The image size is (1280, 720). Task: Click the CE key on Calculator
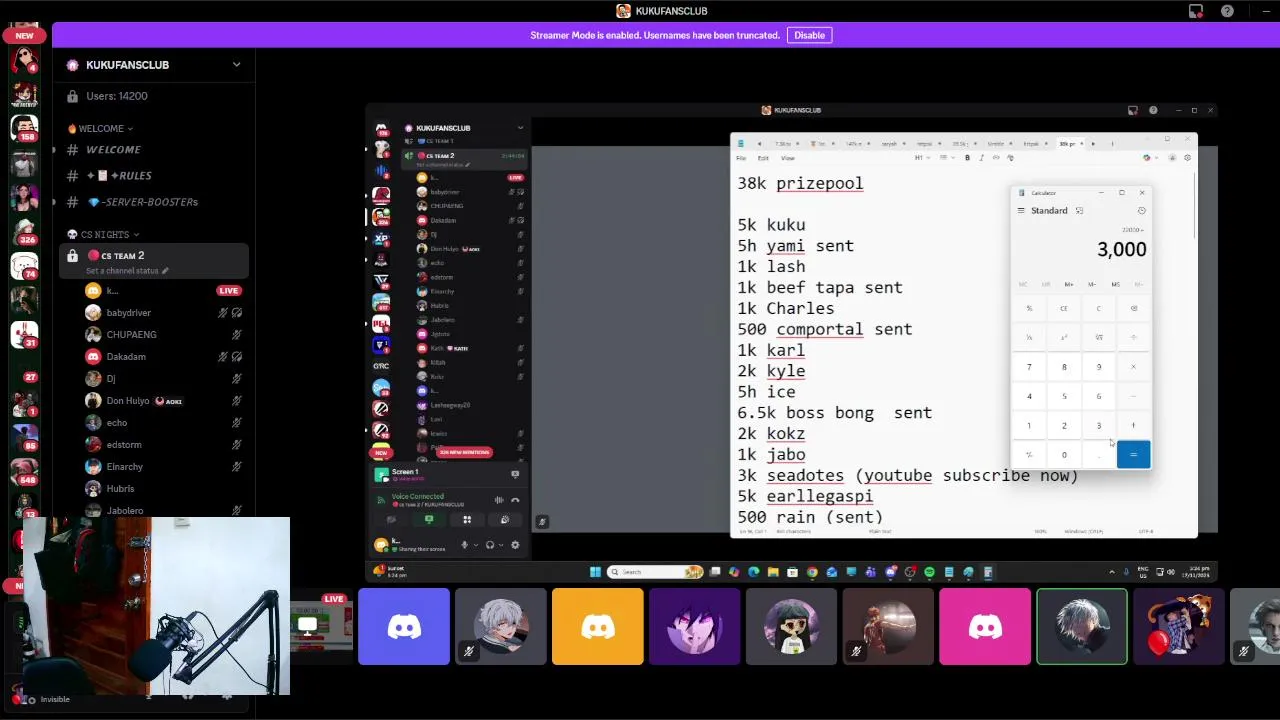[x=1064, y=309]
